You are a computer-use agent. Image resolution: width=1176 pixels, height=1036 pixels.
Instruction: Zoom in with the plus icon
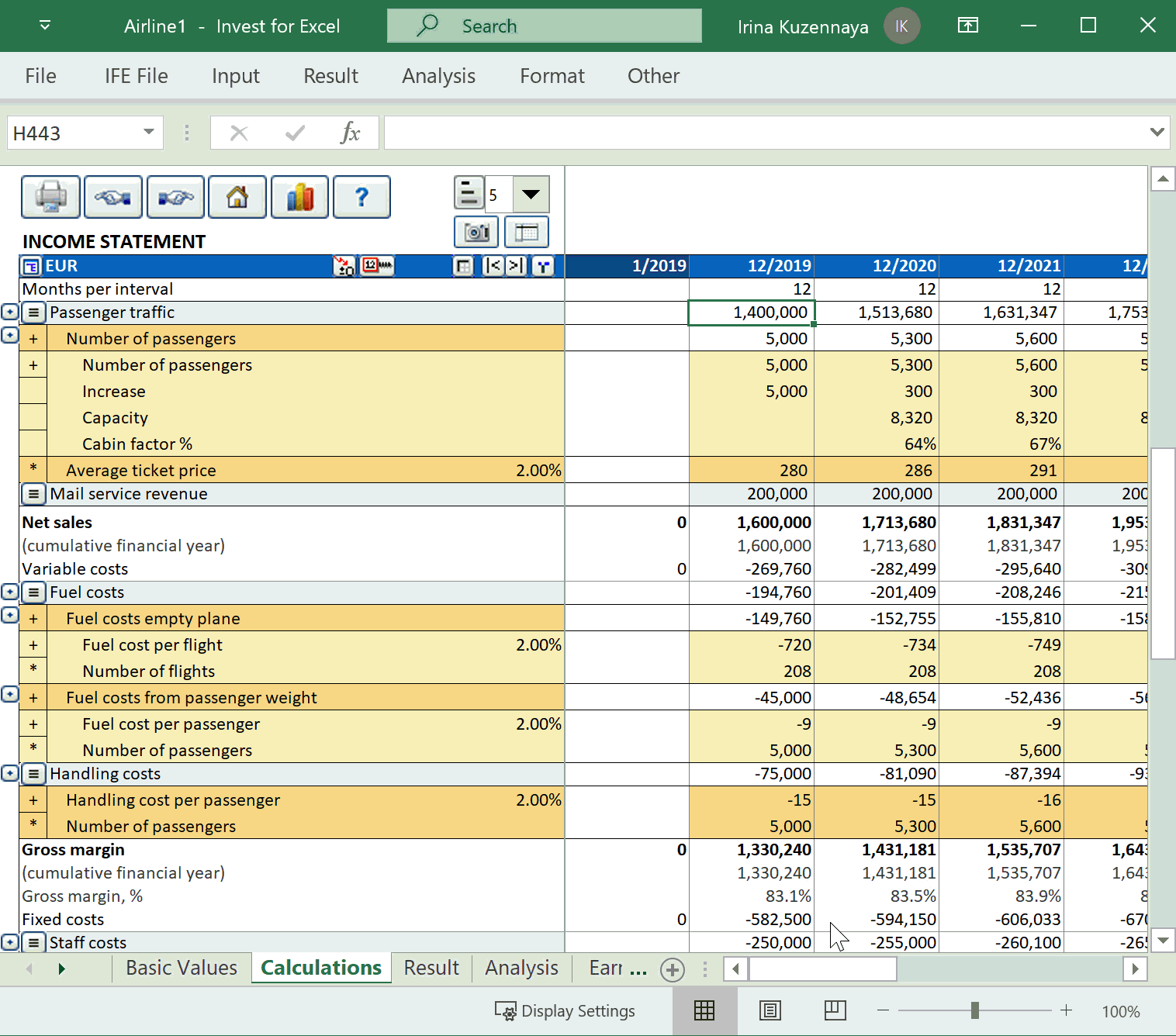[x=1066, y=1010]
